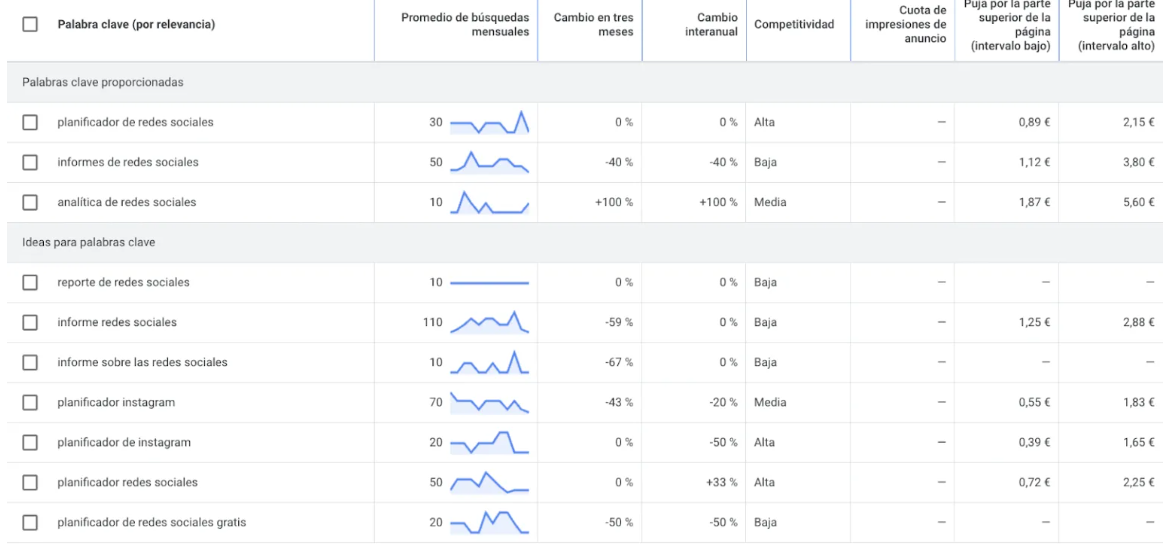Sort by Palabra clave (por relevancia) header
Image resolution: width=1165 pixels, height=544 pixels.
coord(136,25)
